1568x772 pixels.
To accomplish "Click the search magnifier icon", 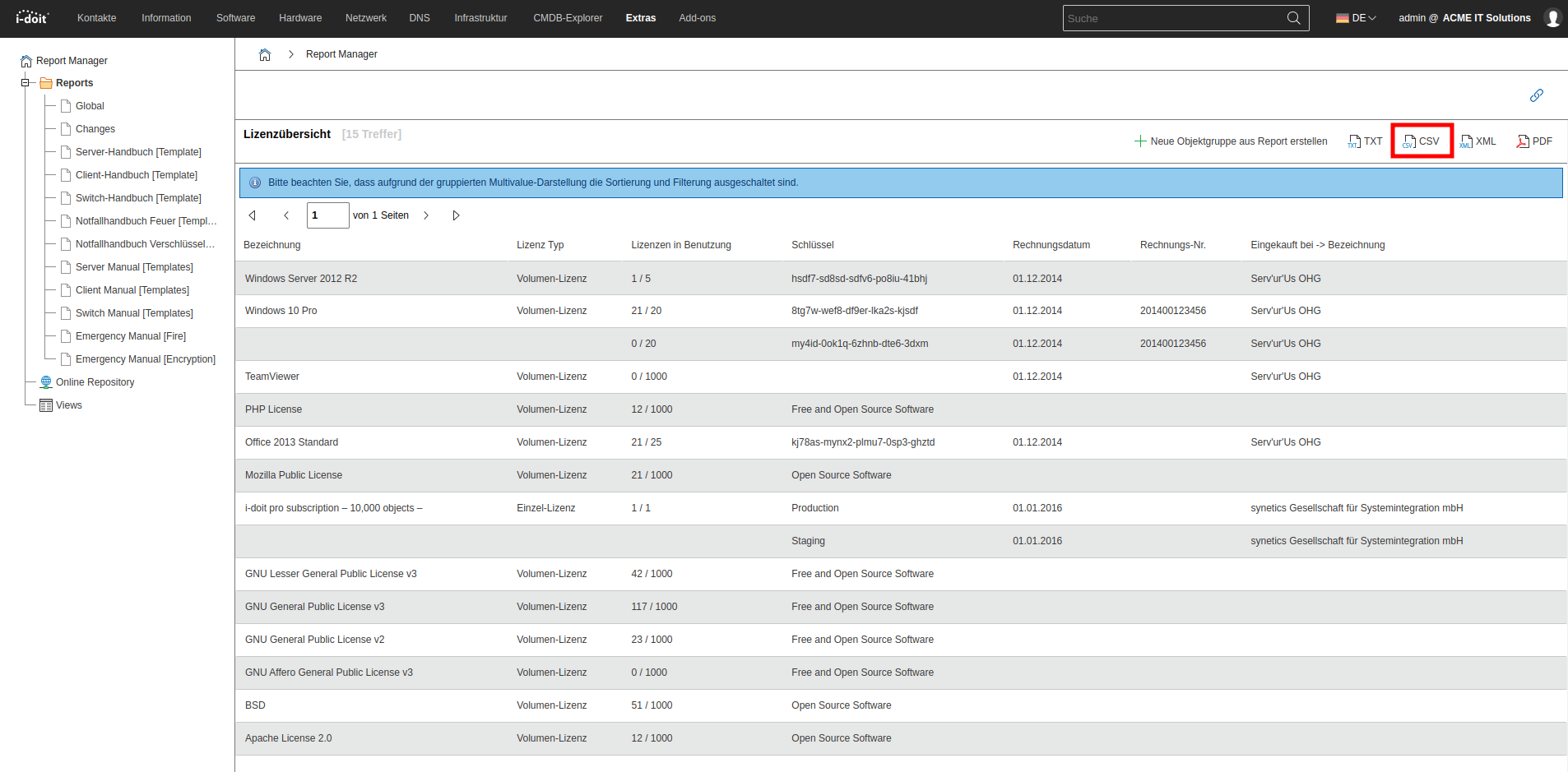I will tap(1293, 18).
